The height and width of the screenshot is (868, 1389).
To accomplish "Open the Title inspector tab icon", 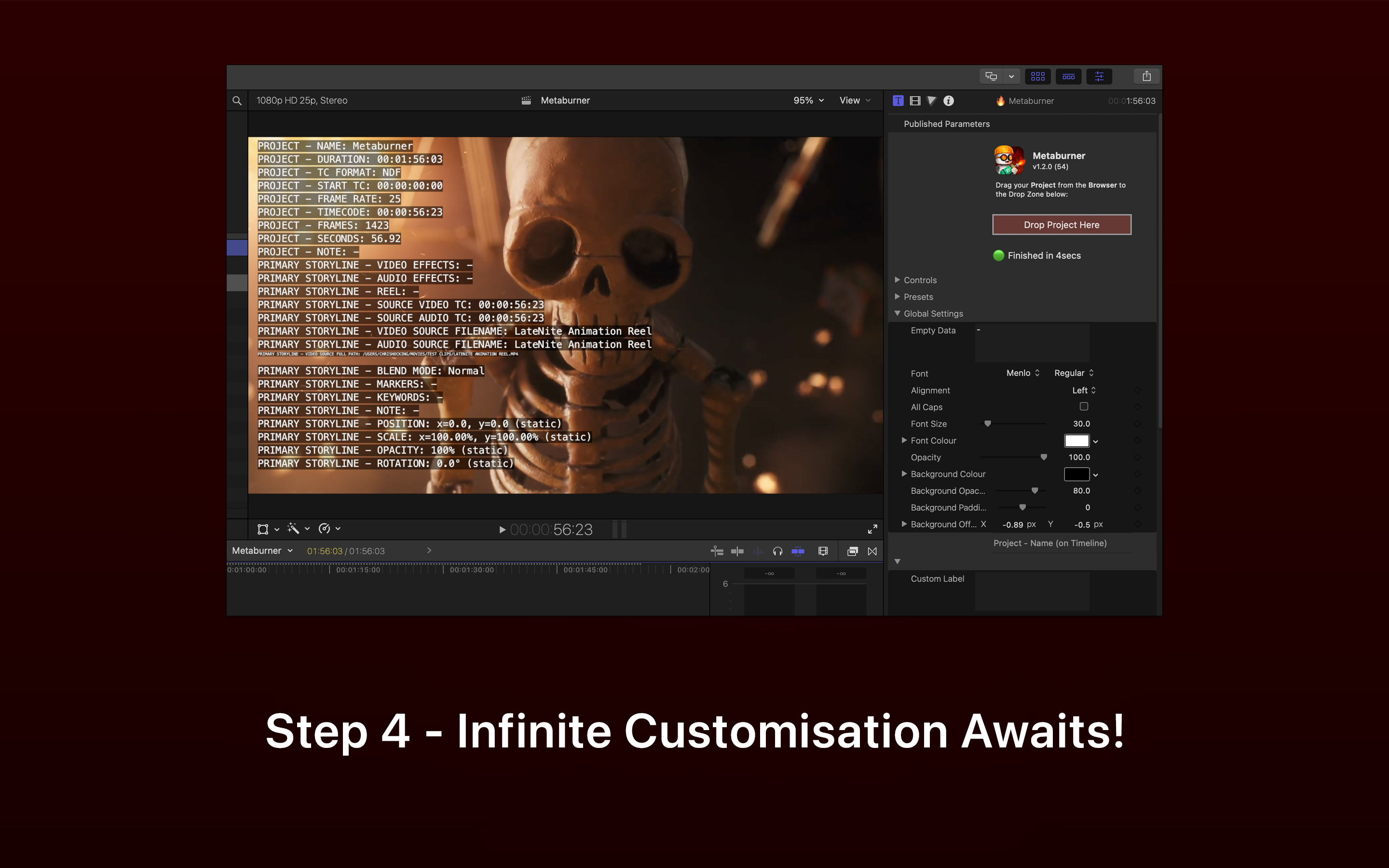I will pyautogui.click(x=898, y=100).
